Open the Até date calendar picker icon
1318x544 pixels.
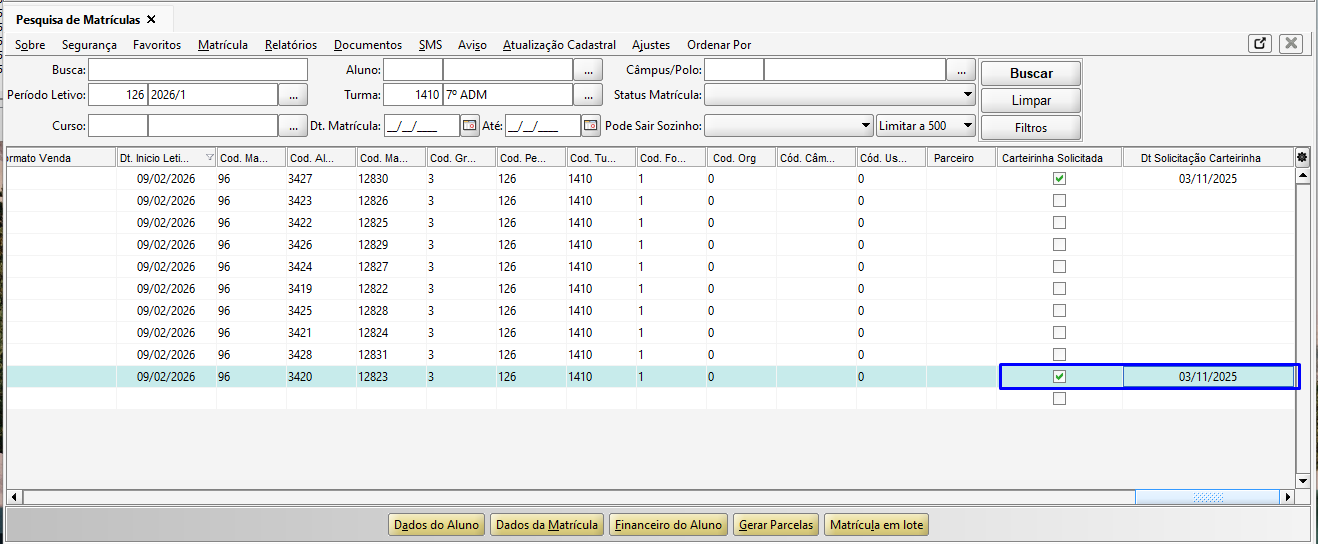[x=591, y=126]
